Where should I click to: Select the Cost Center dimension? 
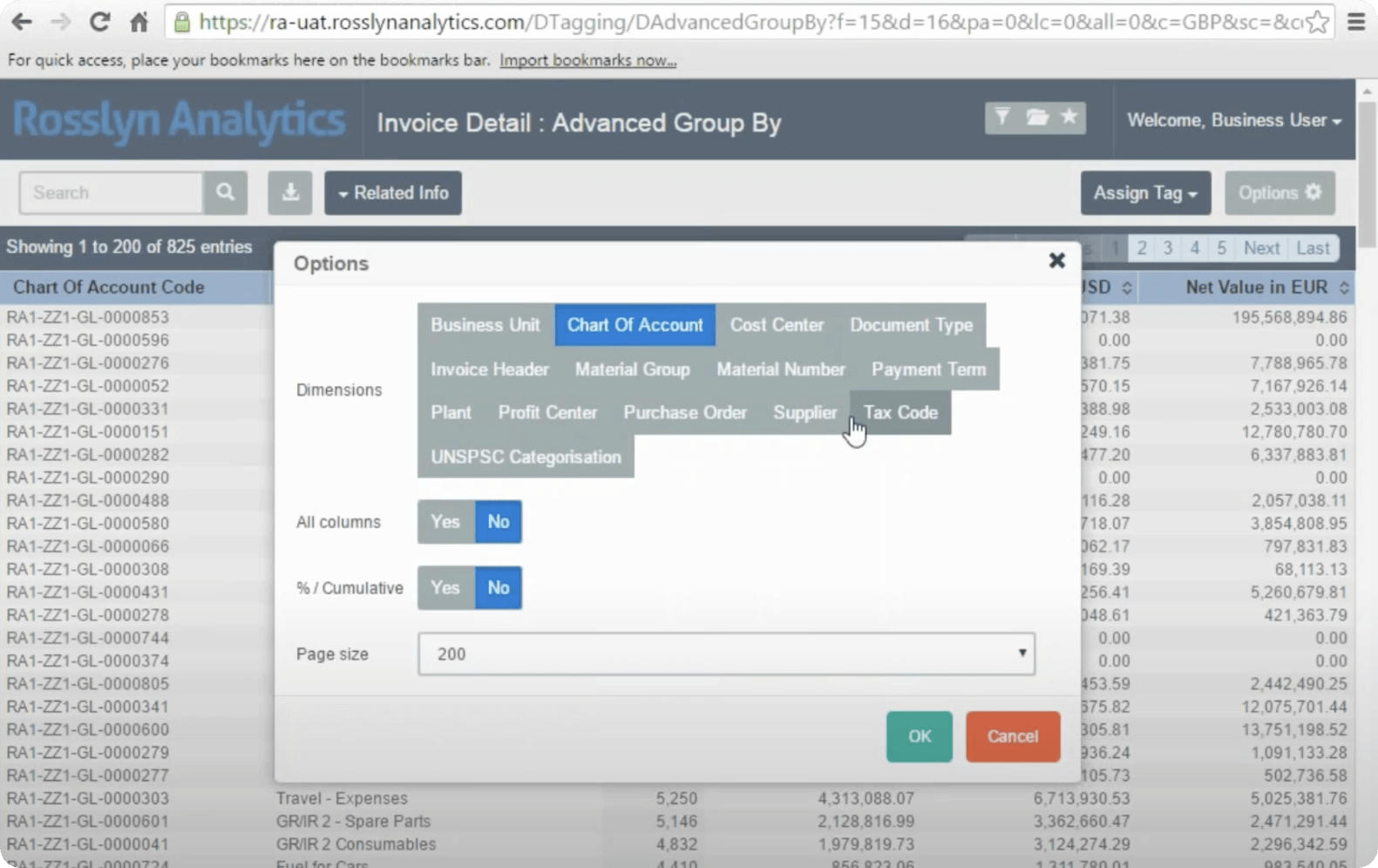[x=777, y=324]
